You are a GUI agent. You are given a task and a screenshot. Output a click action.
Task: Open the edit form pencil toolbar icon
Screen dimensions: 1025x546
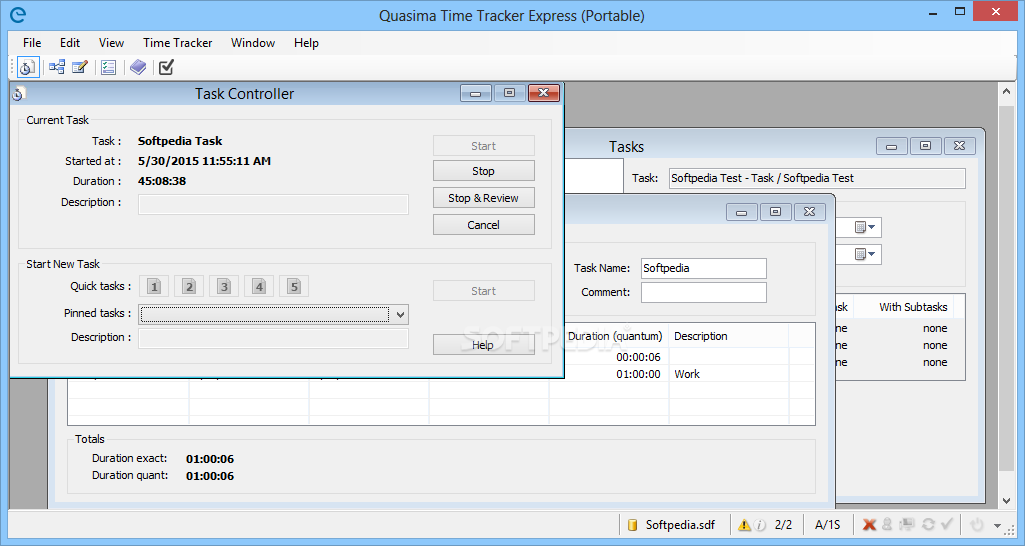tap(80, 67)
